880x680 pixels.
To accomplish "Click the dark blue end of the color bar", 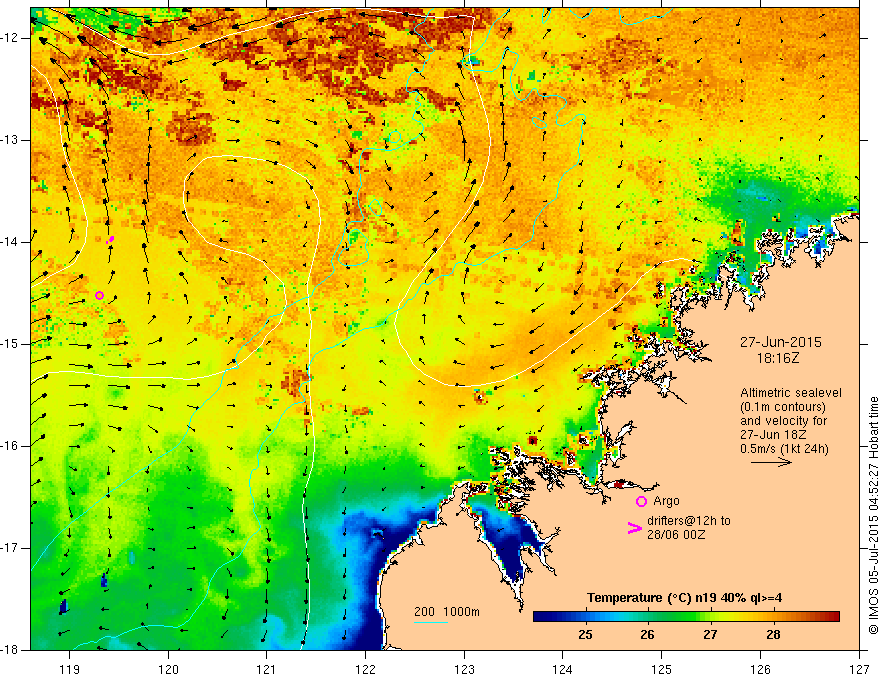I will tap(540, 617).
